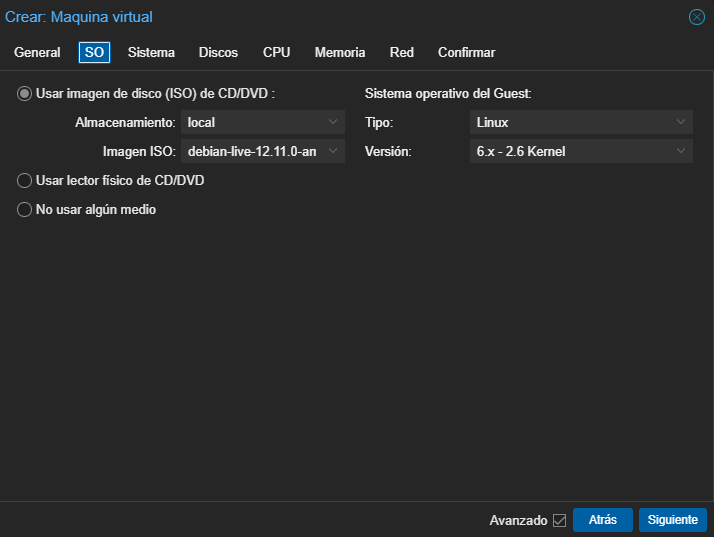Close the Crear Maquina virtual dialog
714x537 pixels.
697,17
